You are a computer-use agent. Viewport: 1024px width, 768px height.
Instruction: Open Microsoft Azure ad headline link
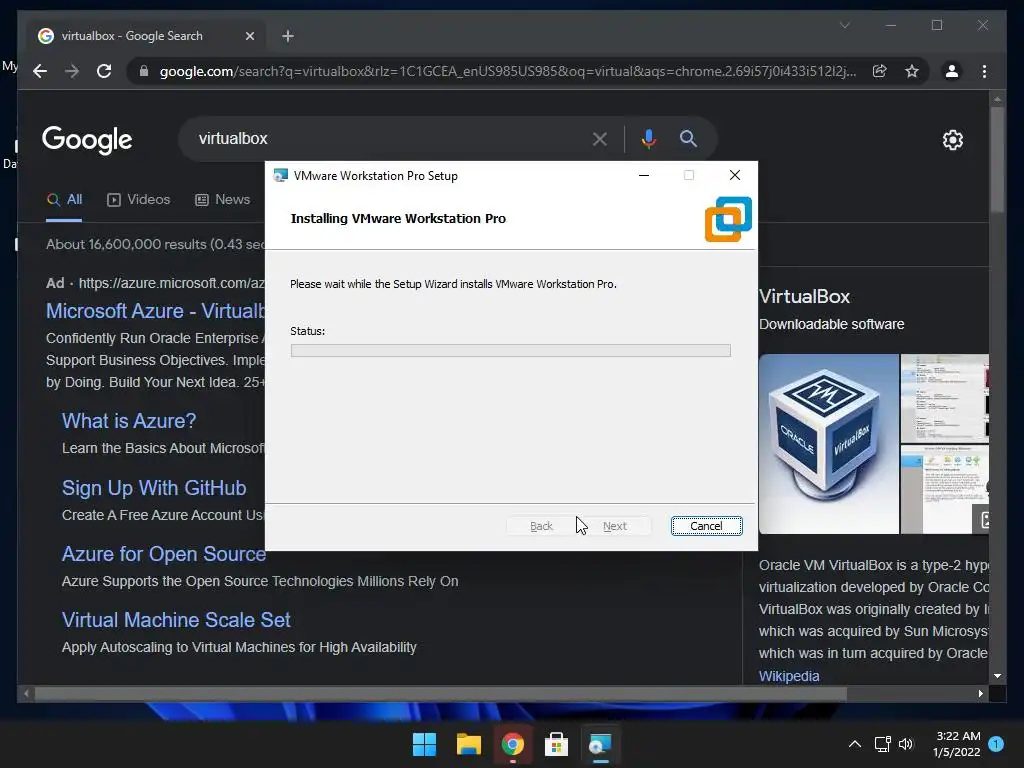(155, 311)
